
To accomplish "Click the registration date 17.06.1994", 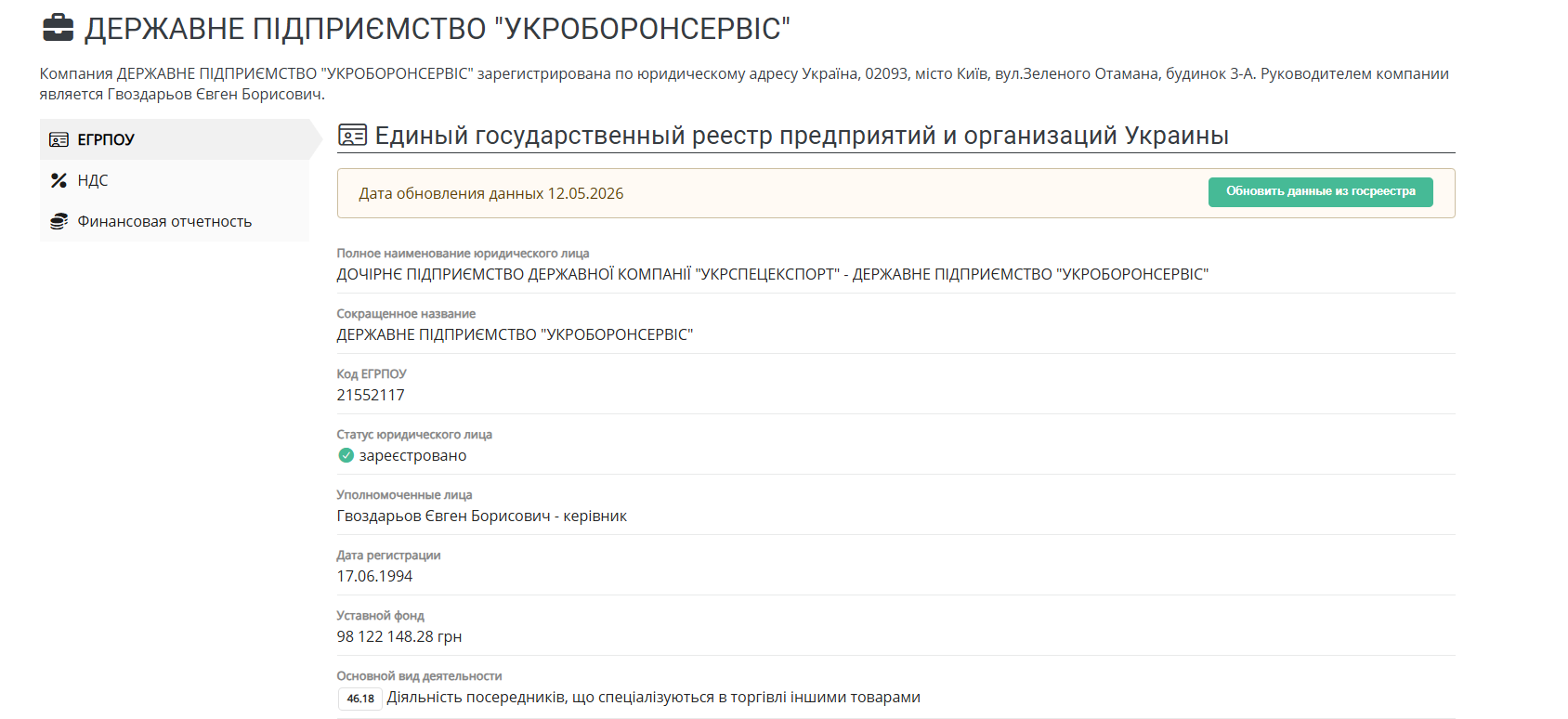I will pyautogui.click(x=374, y=576).
